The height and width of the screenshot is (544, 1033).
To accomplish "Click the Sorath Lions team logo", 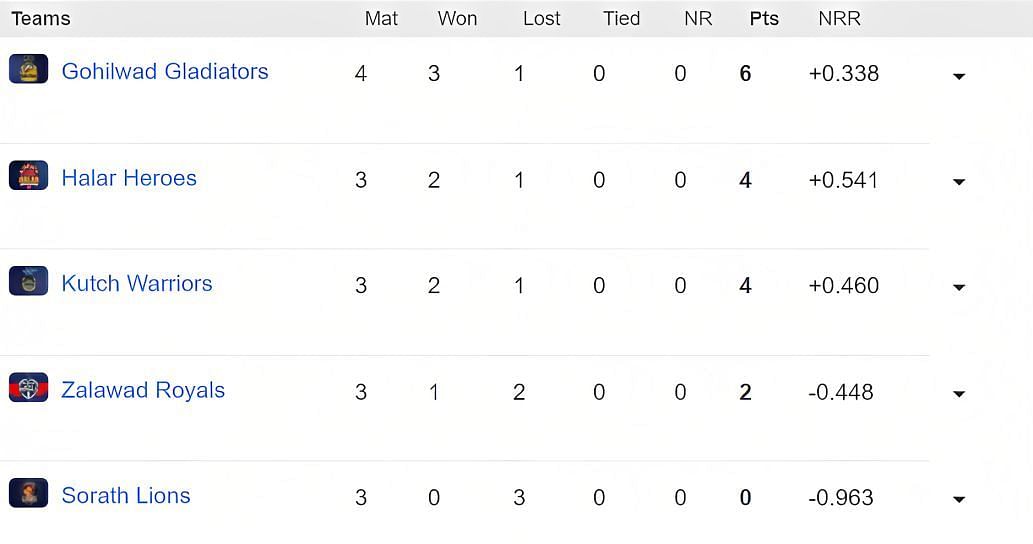I will tap(28, 493).
